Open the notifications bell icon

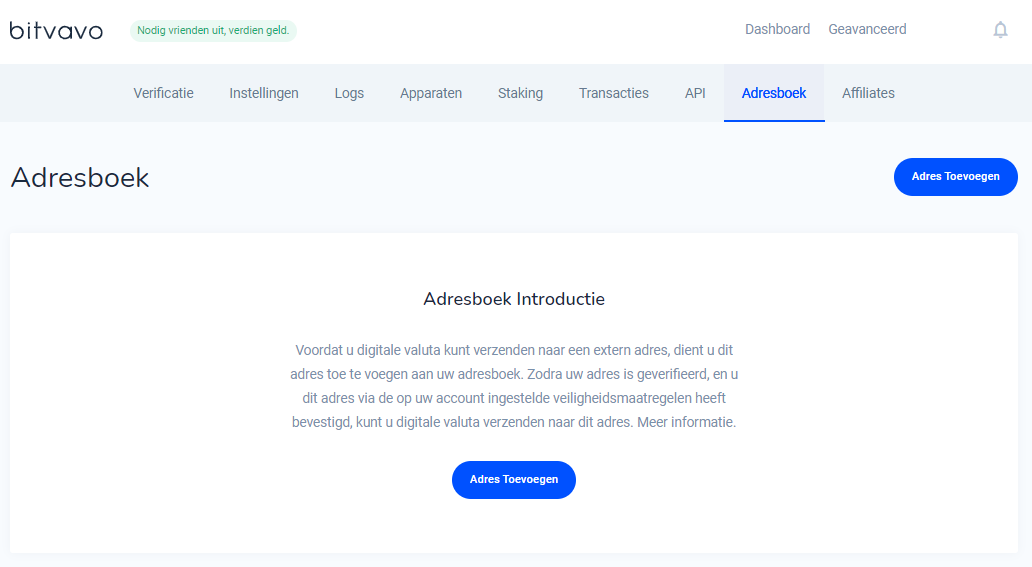click(1000, 30)
